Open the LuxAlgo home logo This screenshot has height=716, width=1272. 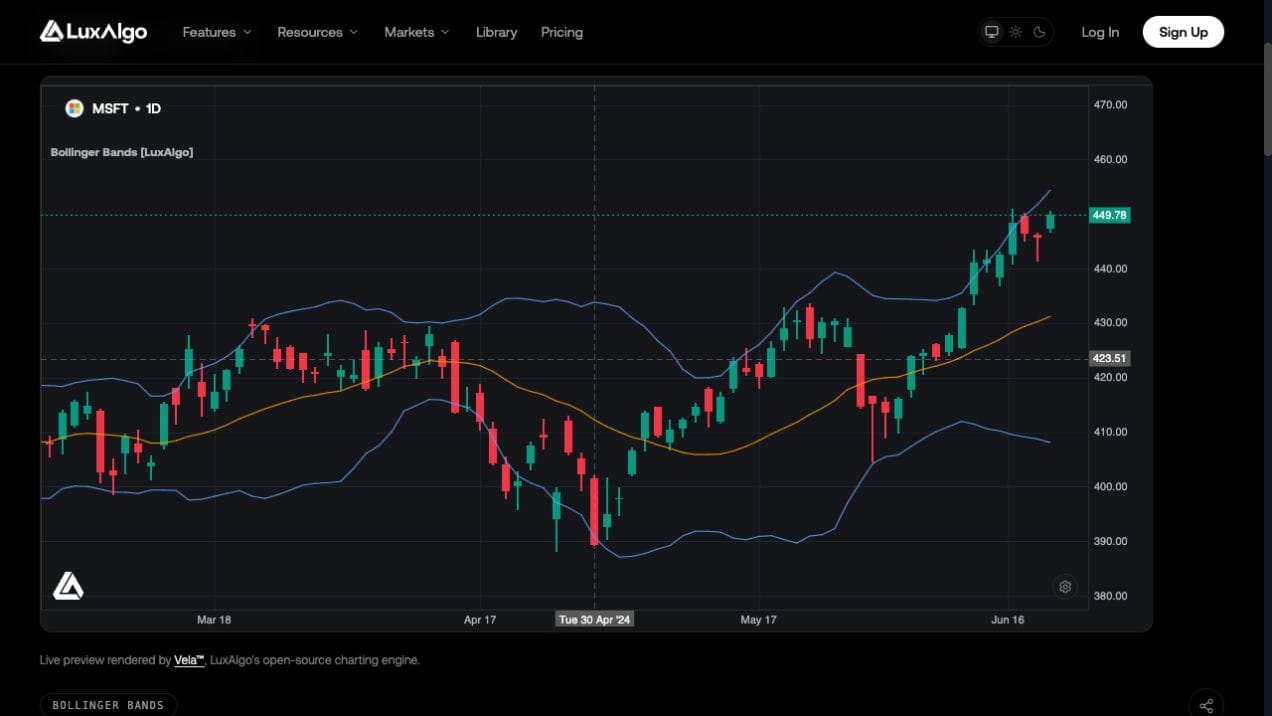point(93,32)
